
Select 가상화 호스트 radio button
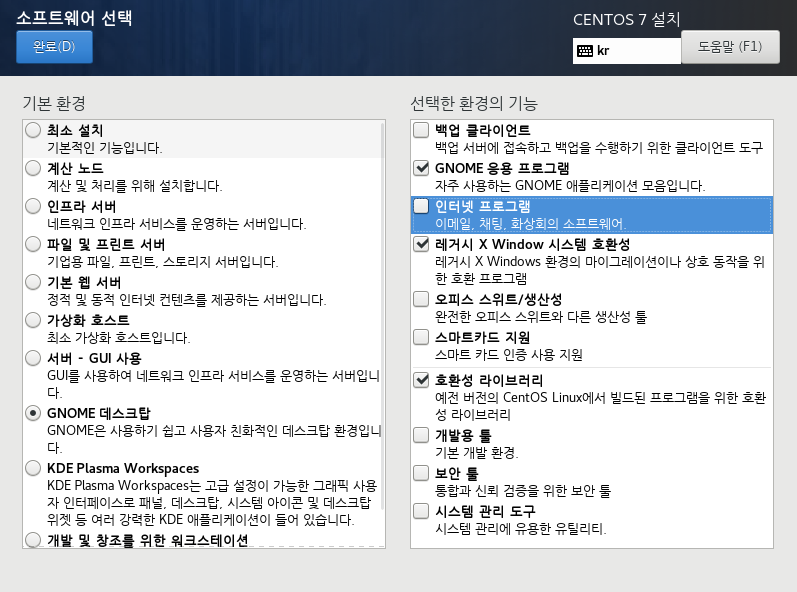click(33, 320)
